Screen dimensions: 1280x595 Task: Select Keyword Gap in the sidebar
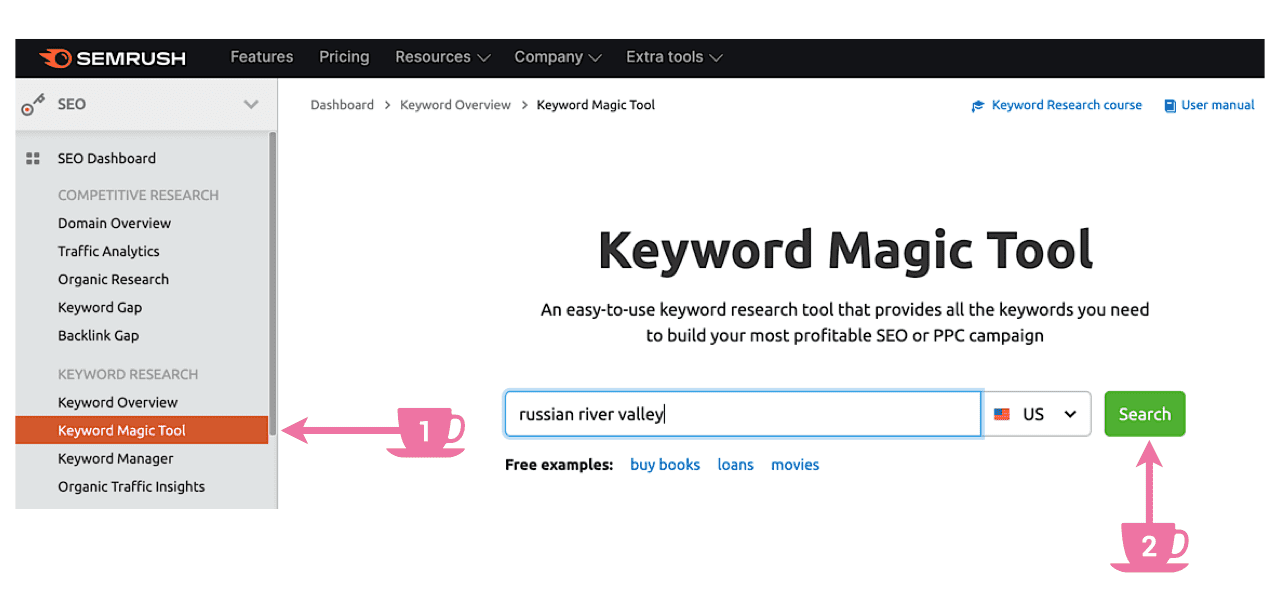tap(100, 307)
